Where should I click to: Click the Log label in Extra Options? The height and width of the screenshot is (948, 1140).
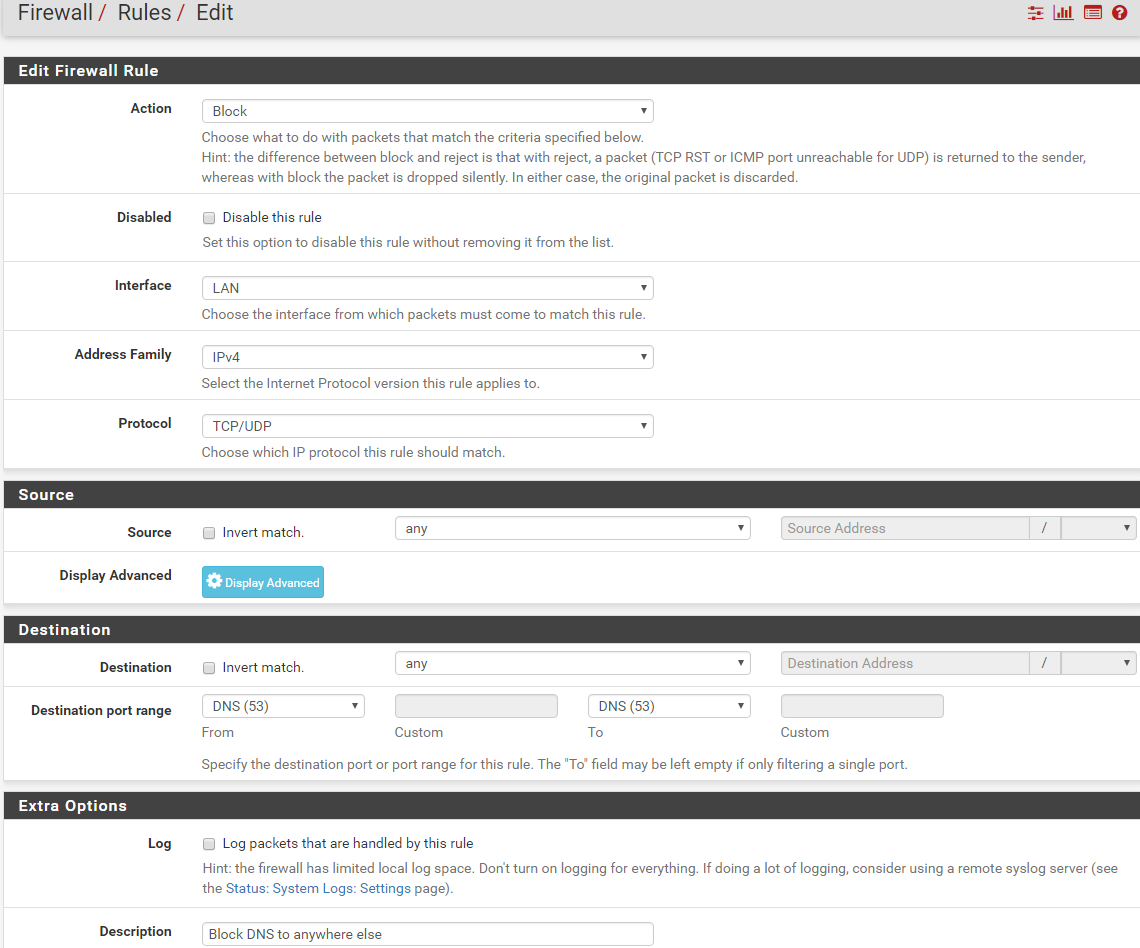coord(159,844)
